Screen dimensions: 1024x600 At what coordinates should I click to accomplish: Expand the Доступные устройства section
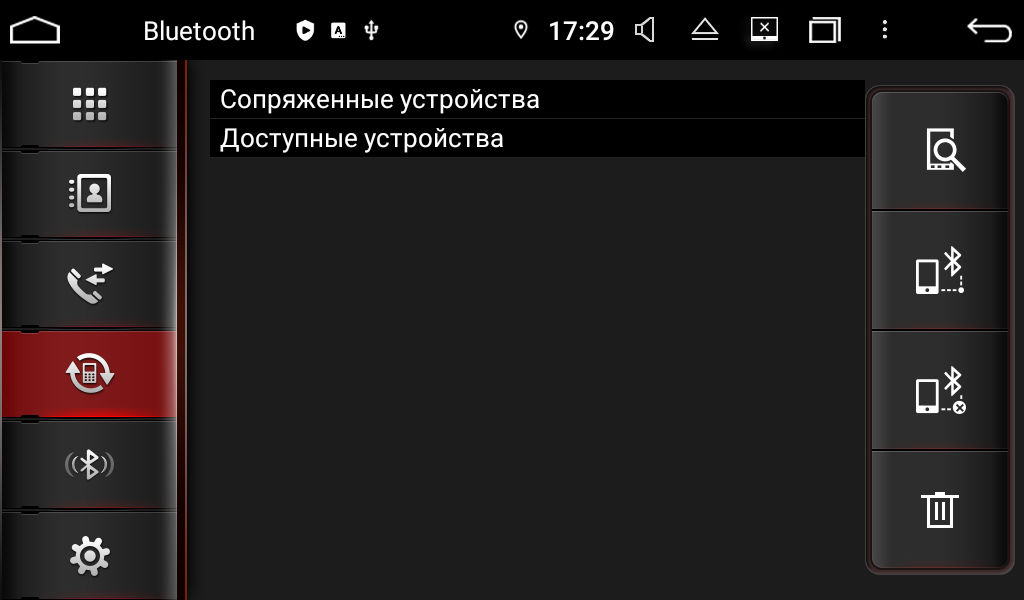click(537, 138)
